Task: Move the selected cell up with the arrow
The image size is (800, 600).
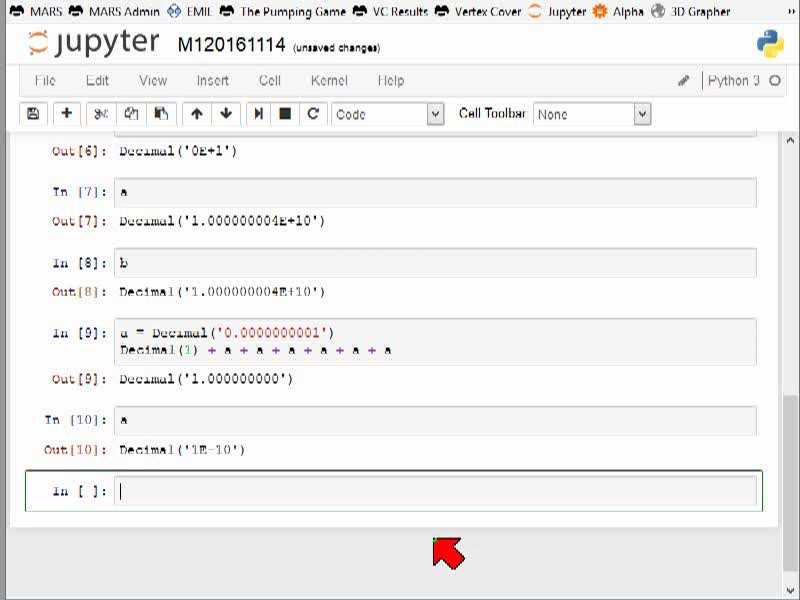Action: [197, 114]
